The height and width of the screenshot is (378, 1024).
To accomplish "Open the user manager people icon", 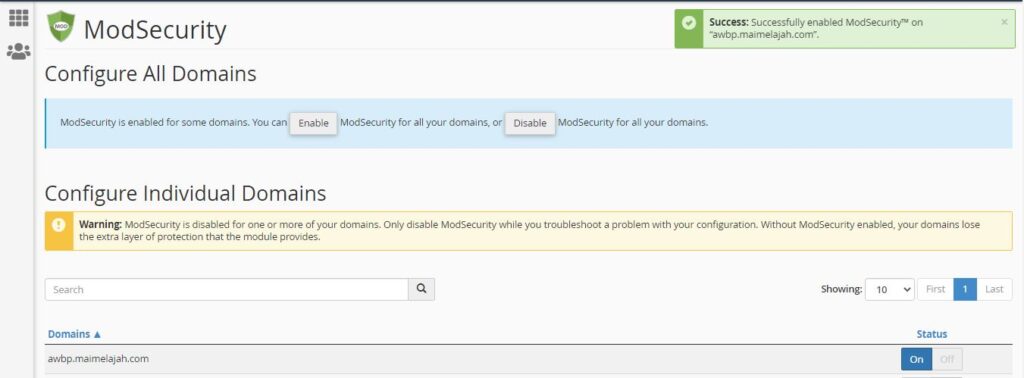I will (x=18, y=52).
